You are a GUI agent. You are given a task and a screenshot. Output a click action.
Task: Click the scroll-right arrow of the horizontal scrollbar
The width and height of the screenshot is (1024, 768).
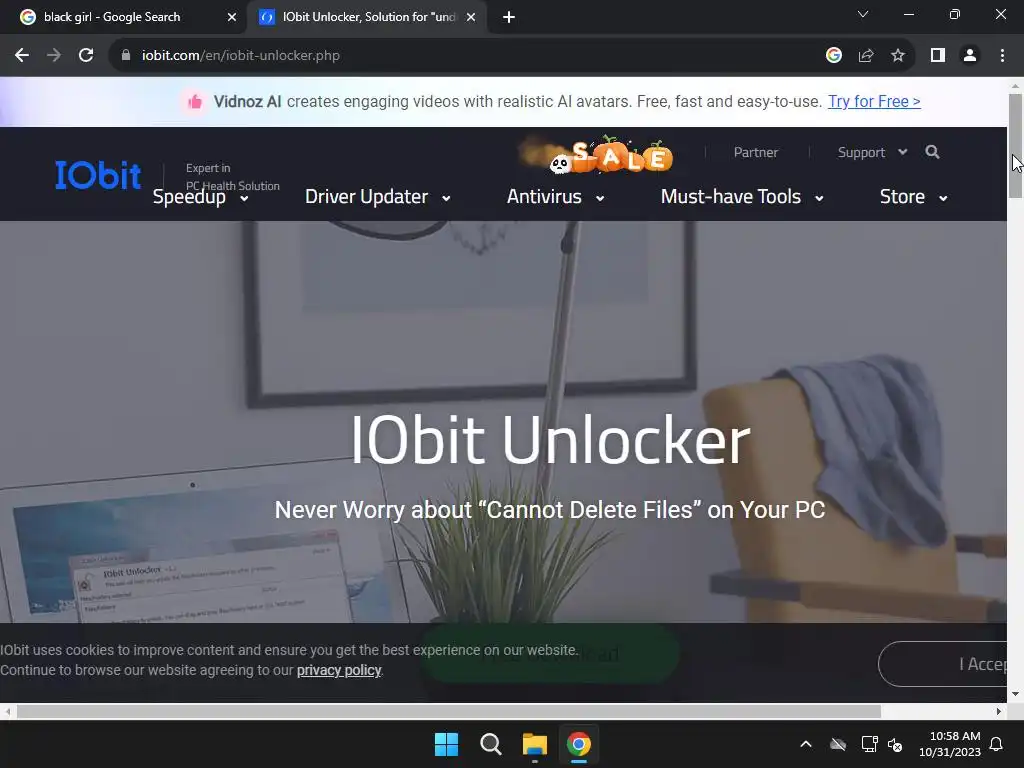click(999, 711)
